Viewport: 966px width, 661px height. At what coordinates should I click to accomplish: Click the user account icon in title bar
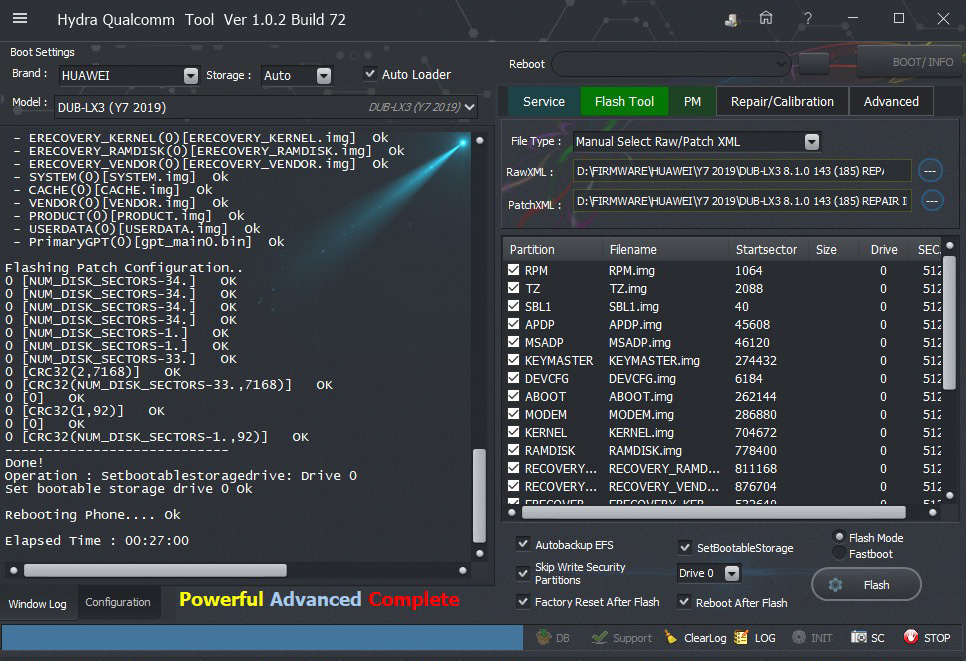coord(731,19)
